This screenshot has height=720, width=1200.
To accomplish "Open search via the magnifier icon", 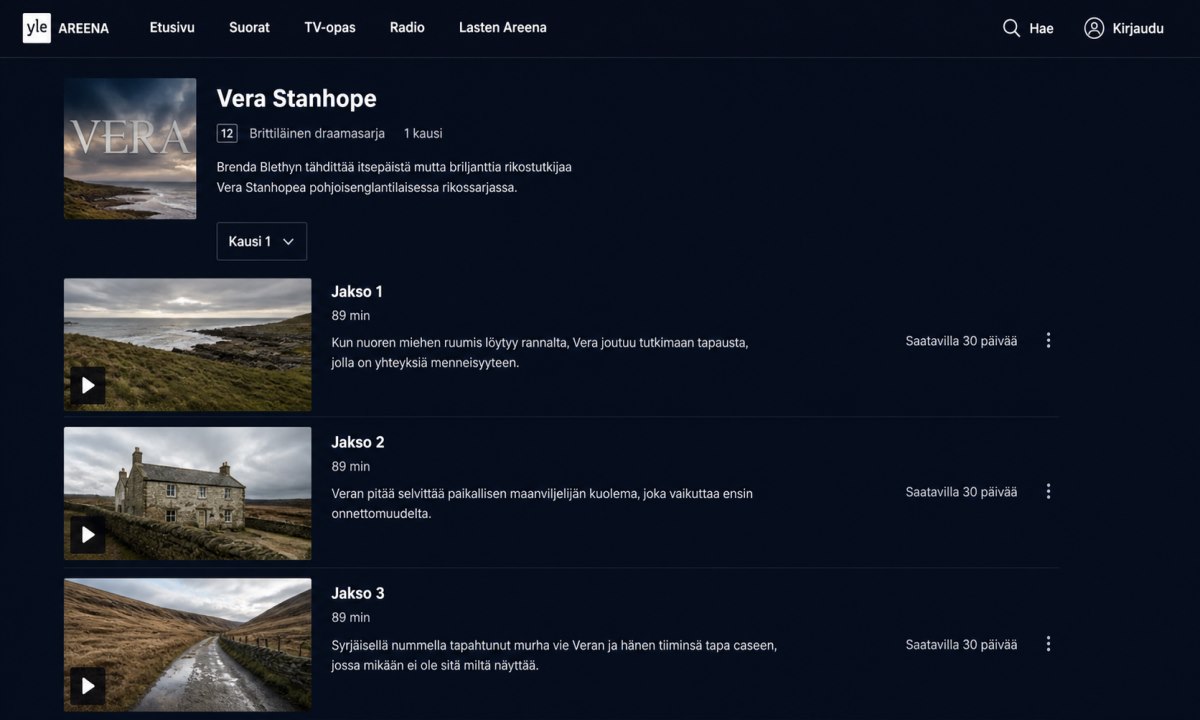I will [1011, 28].
